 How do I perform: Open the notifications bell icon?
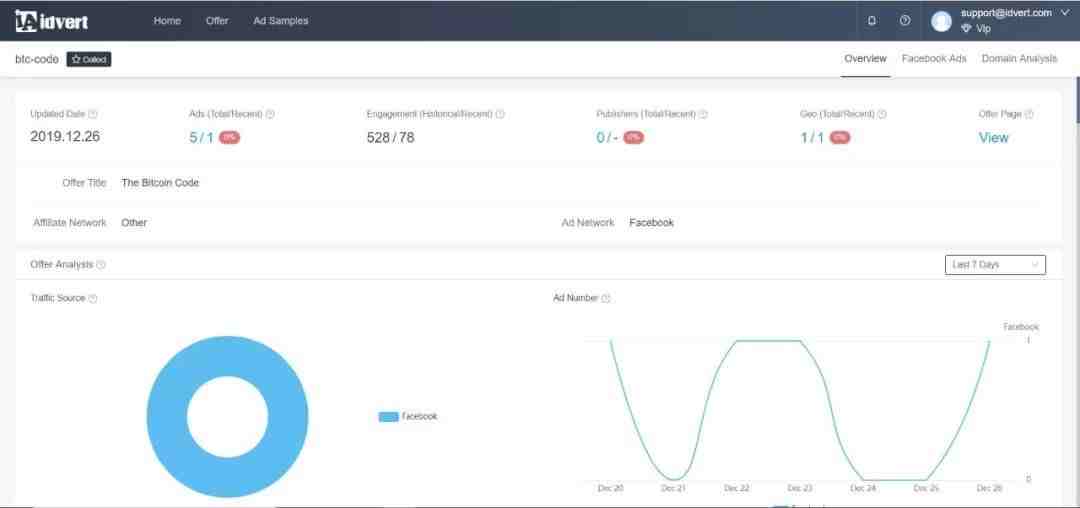click(872, 21)
